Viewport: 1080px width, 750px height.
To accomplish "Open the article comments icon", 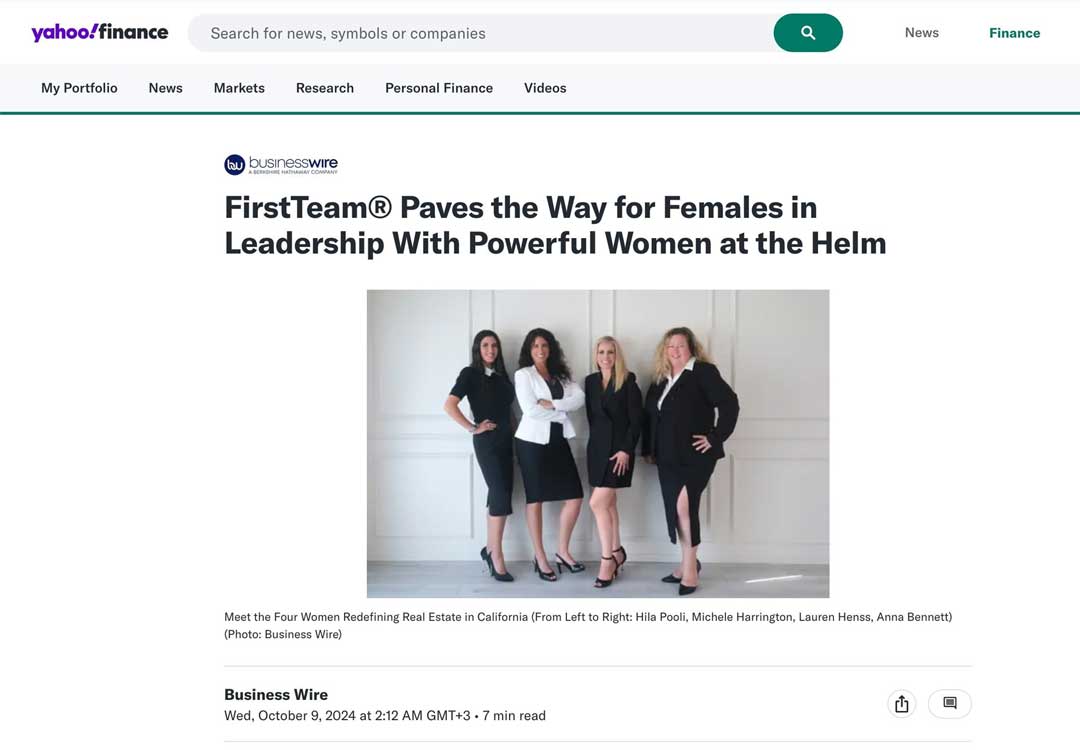I will (949, 704).
